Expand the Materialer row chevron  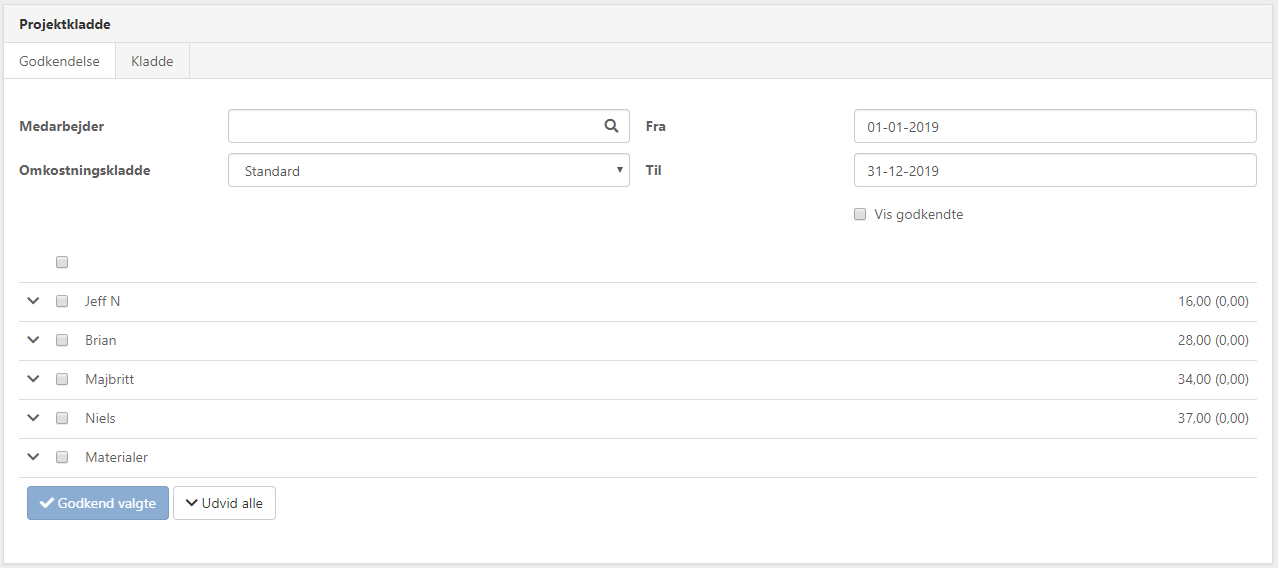(x=33, y=457)
